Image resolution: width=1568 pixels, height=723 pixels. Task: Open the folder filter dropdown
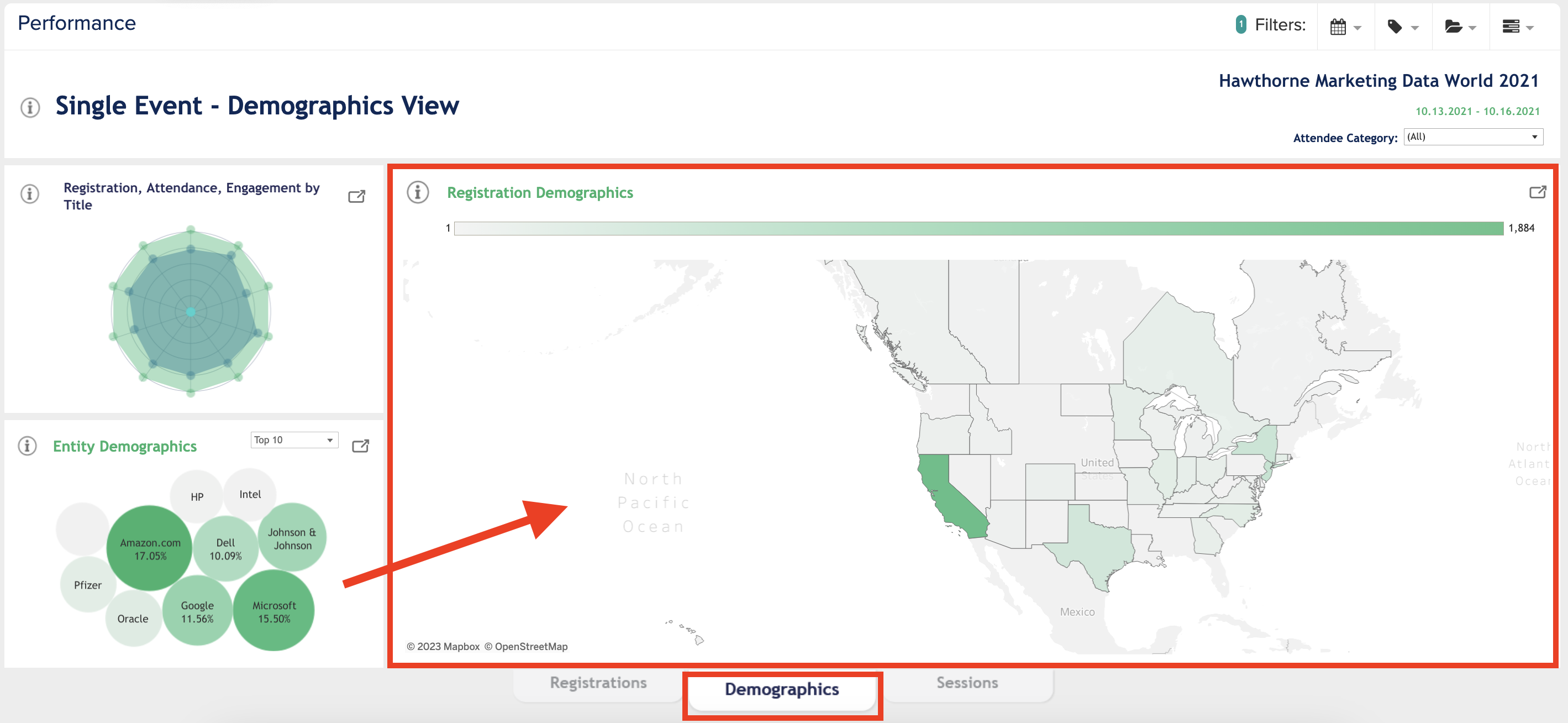click(x=1460, y=27)
